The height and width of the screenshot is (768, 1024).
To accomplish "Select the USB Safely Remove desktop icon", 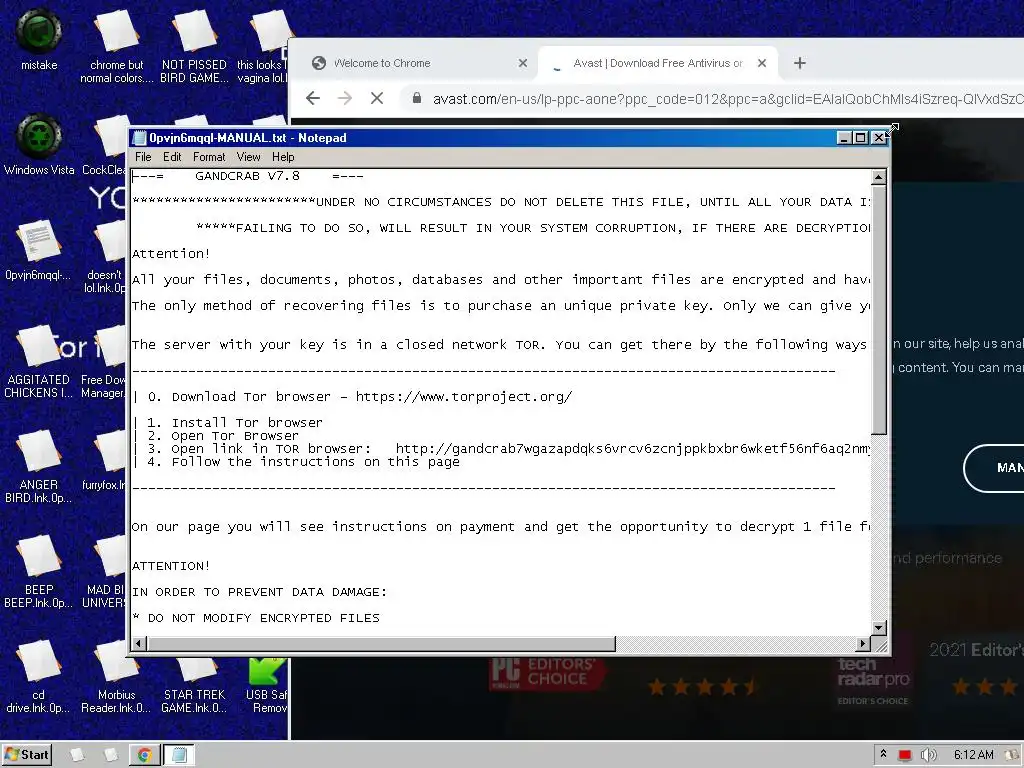I will 266,684.
